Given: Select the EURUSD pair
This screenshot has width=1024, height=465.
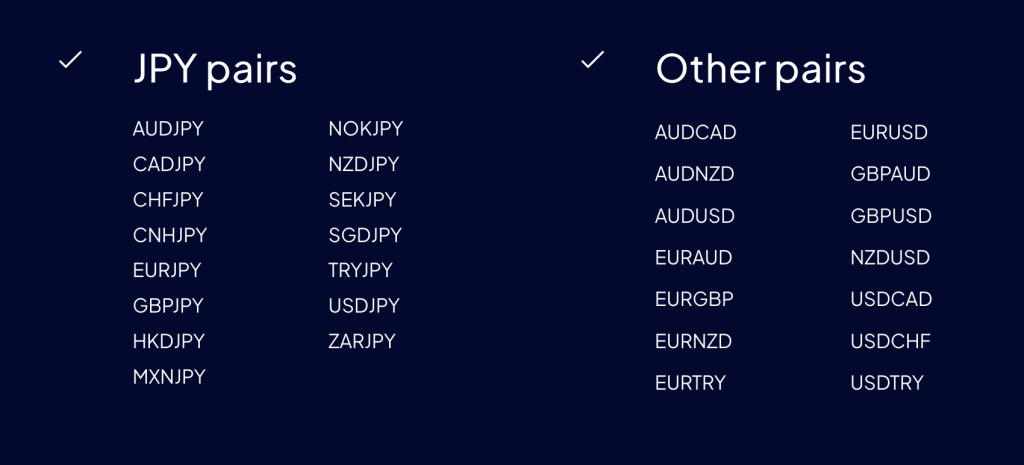Looking at the screenshot, I should tap(889, 132).
